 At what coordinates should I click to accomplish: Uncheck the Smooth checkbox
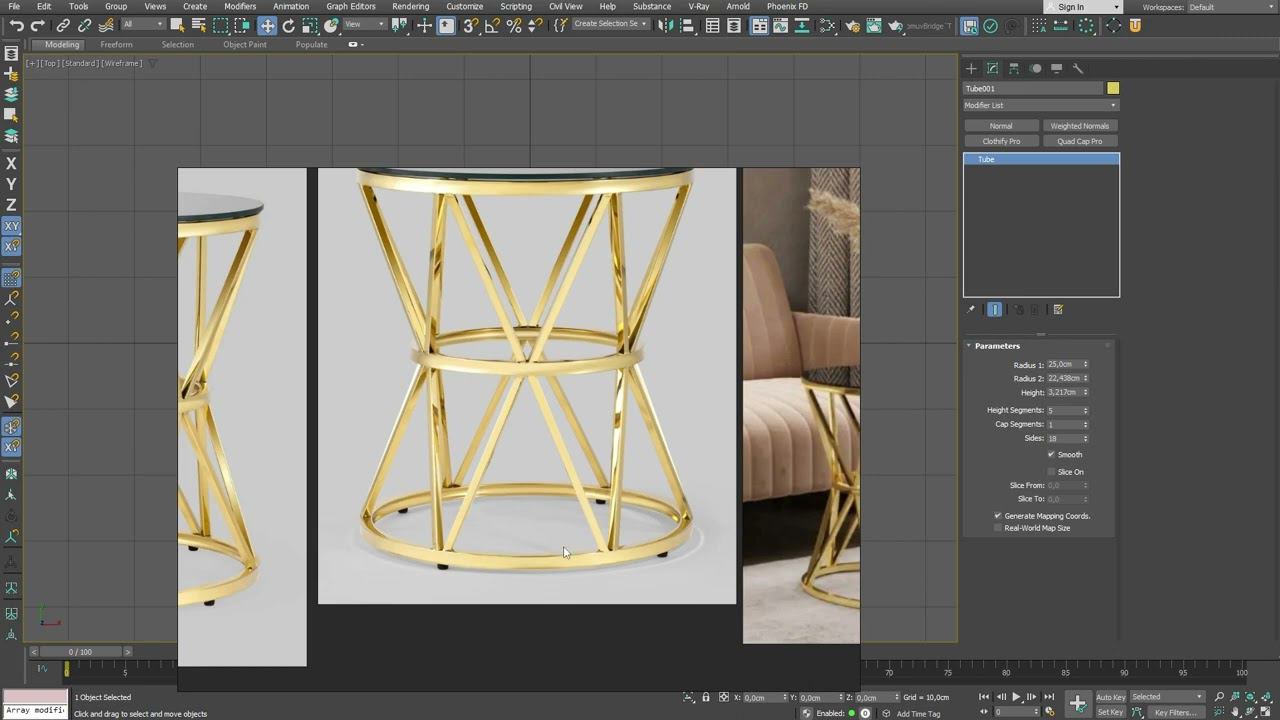(x=1051, y=455)
